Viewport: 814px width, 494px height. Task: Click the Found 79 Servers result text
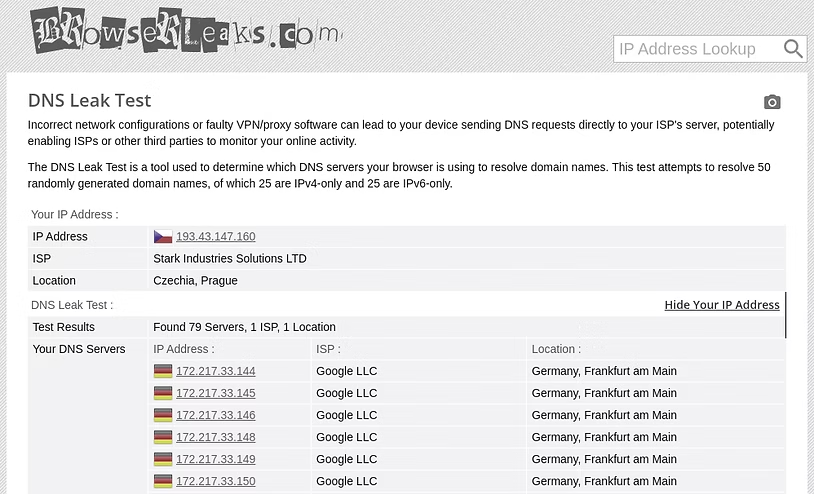[245, 327]
